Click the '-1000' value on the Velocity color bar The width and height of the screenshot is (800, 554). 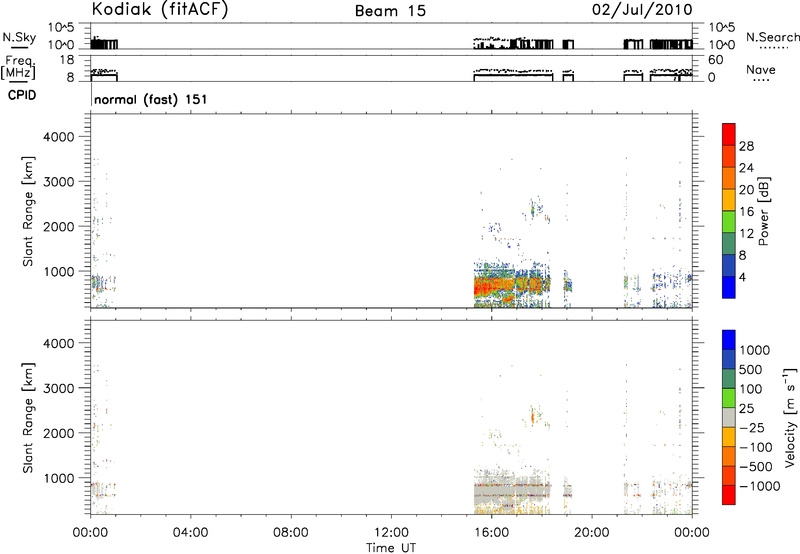(759, 486)
